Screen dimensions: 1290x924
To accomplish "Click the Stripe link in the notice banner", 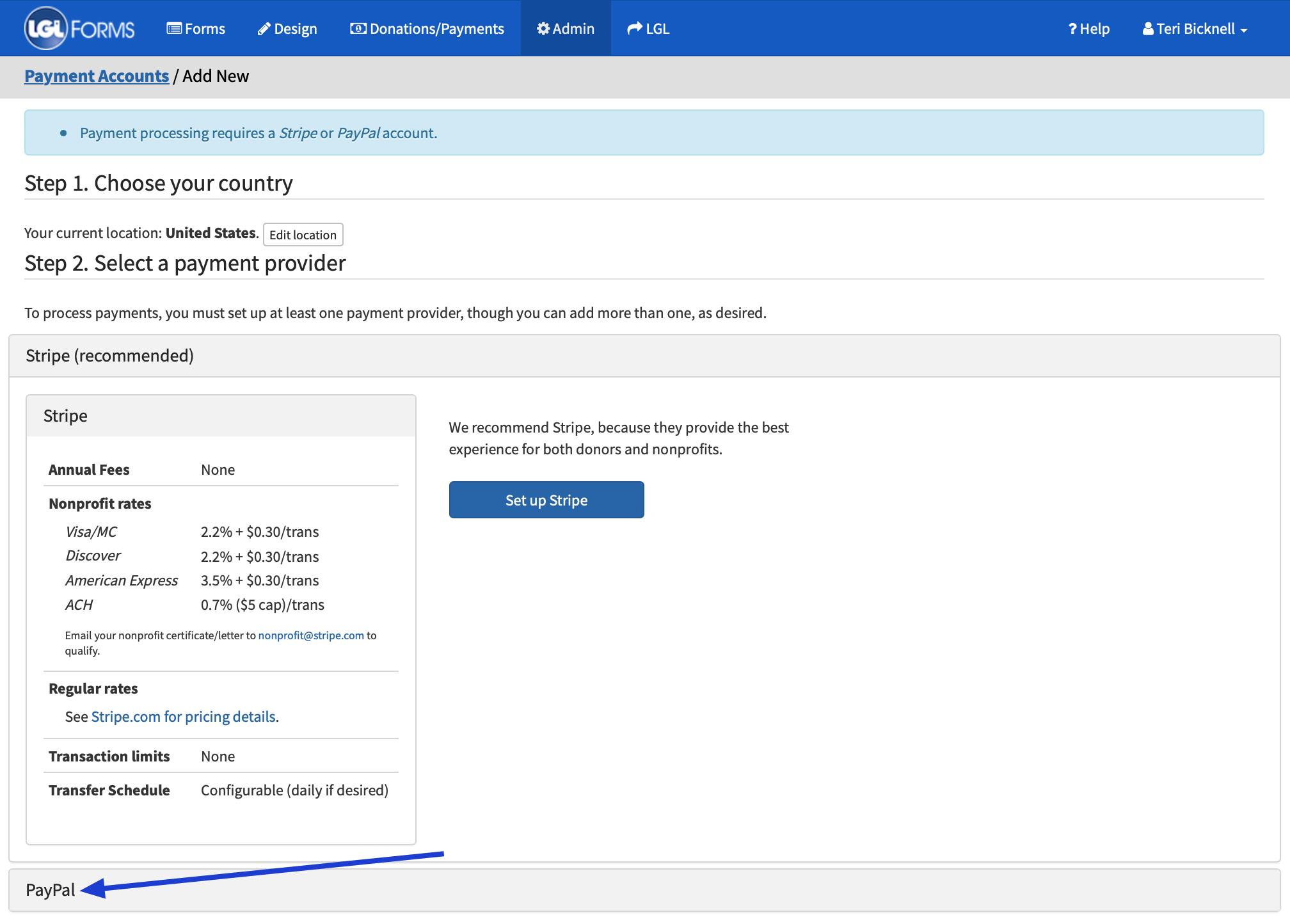I will click(x=299, y=133).
